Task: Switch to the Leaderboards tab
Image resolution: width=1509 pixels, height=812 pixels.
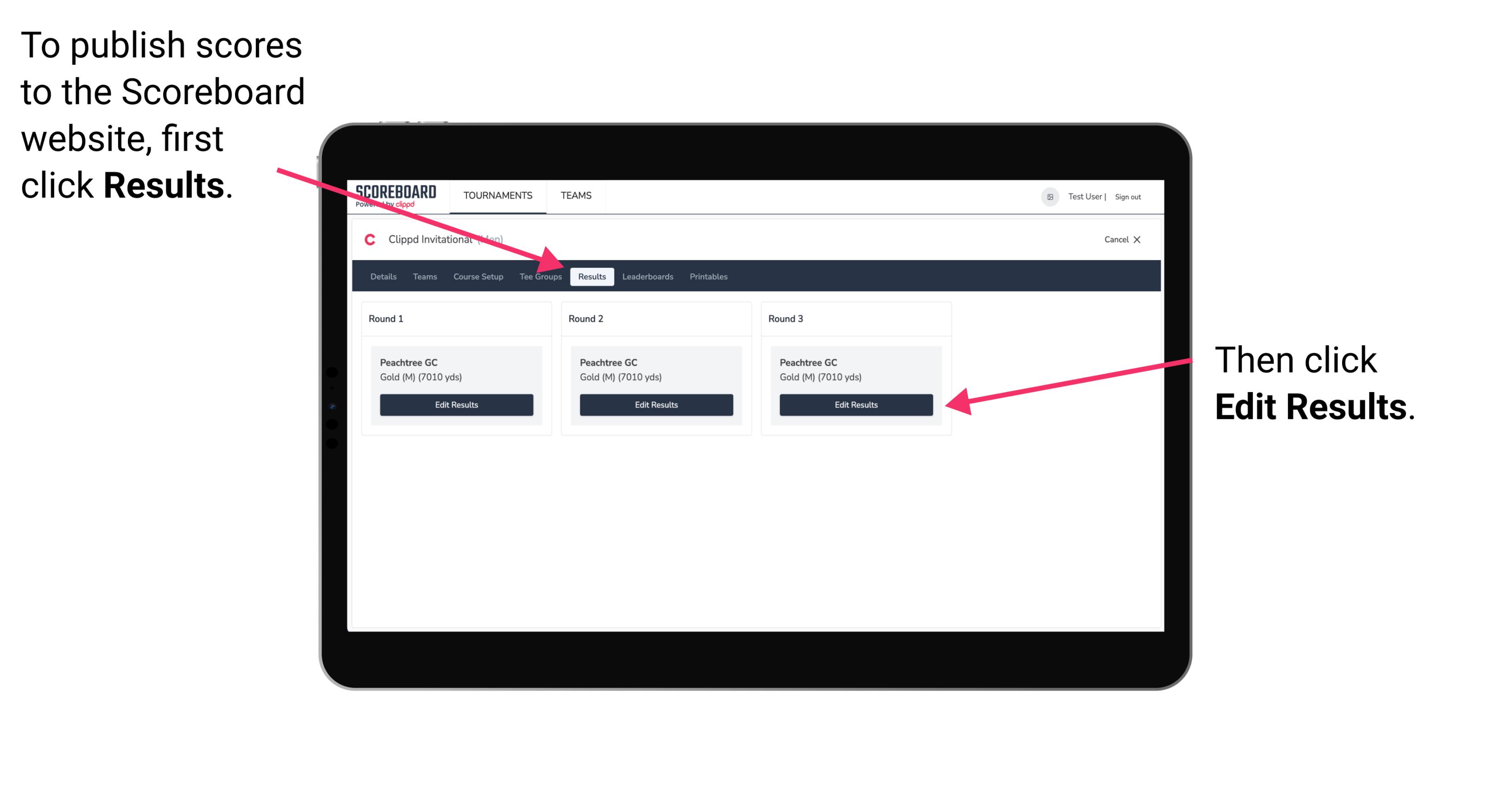Action: coord(648,276)
